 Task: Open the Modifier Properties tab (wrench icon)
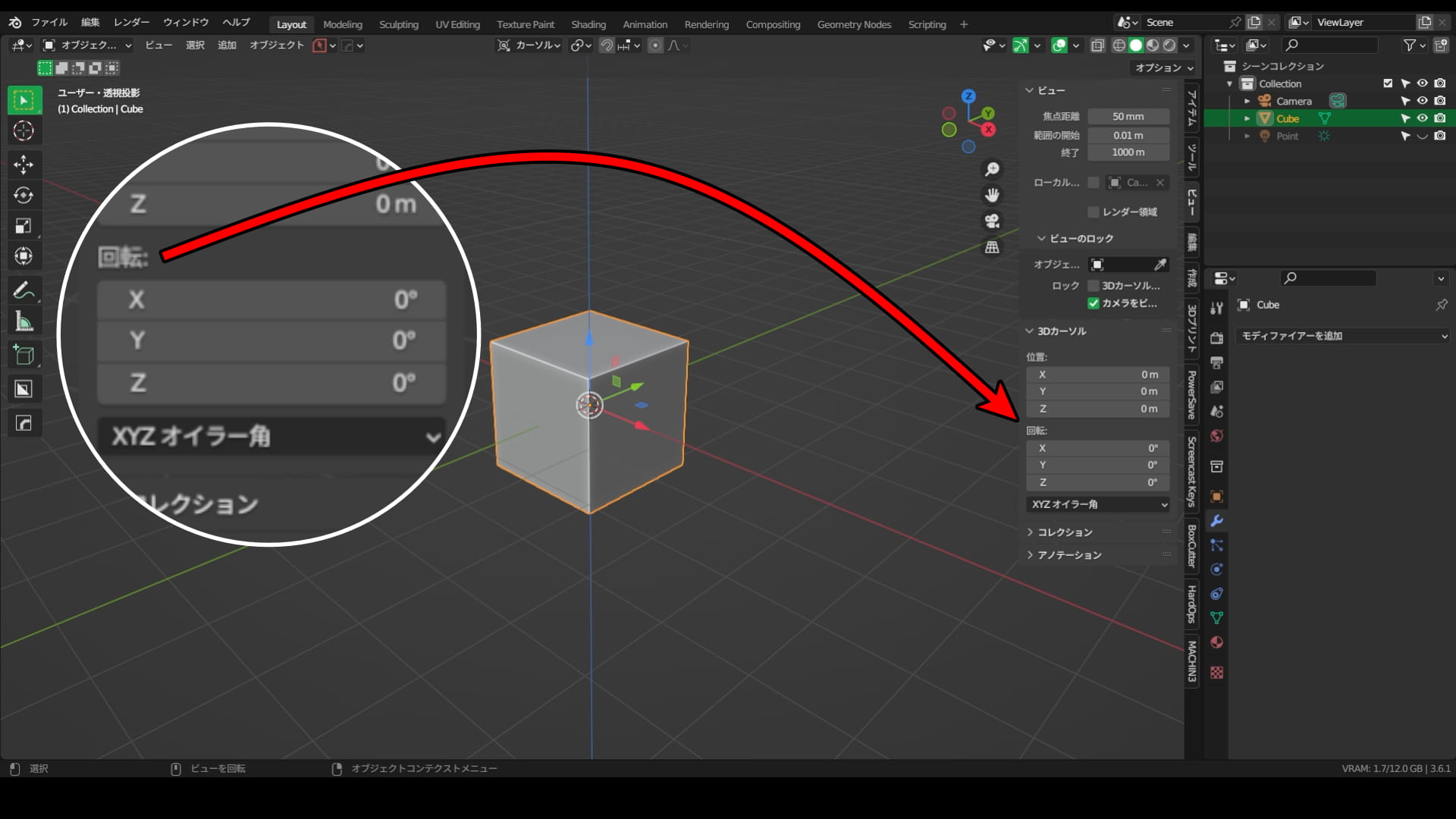click(1216, 521)
